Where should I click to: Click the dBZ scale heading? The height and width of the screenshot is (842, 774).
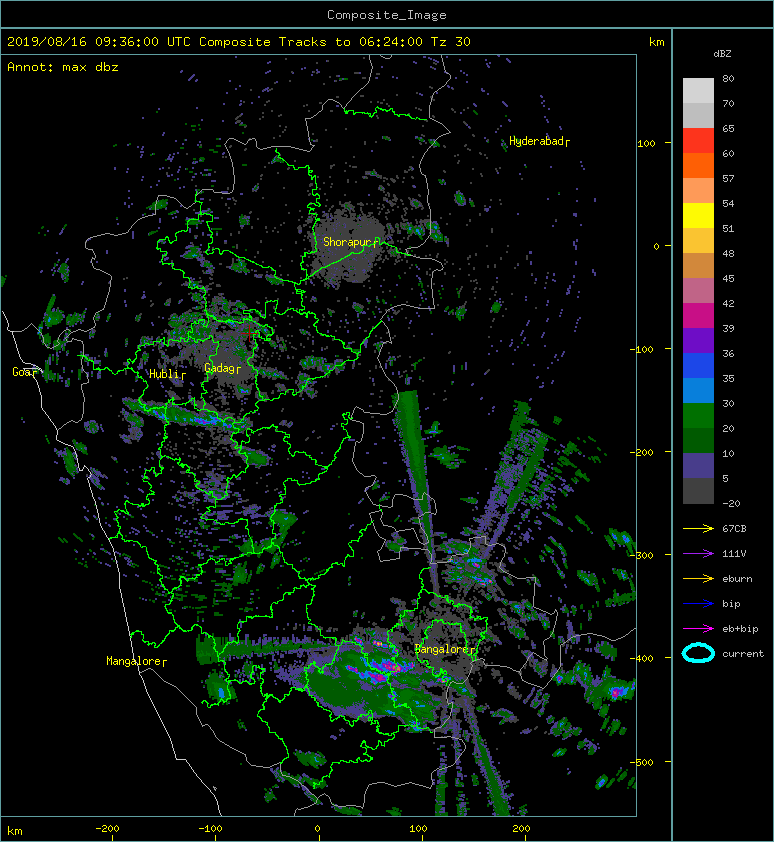722,54
